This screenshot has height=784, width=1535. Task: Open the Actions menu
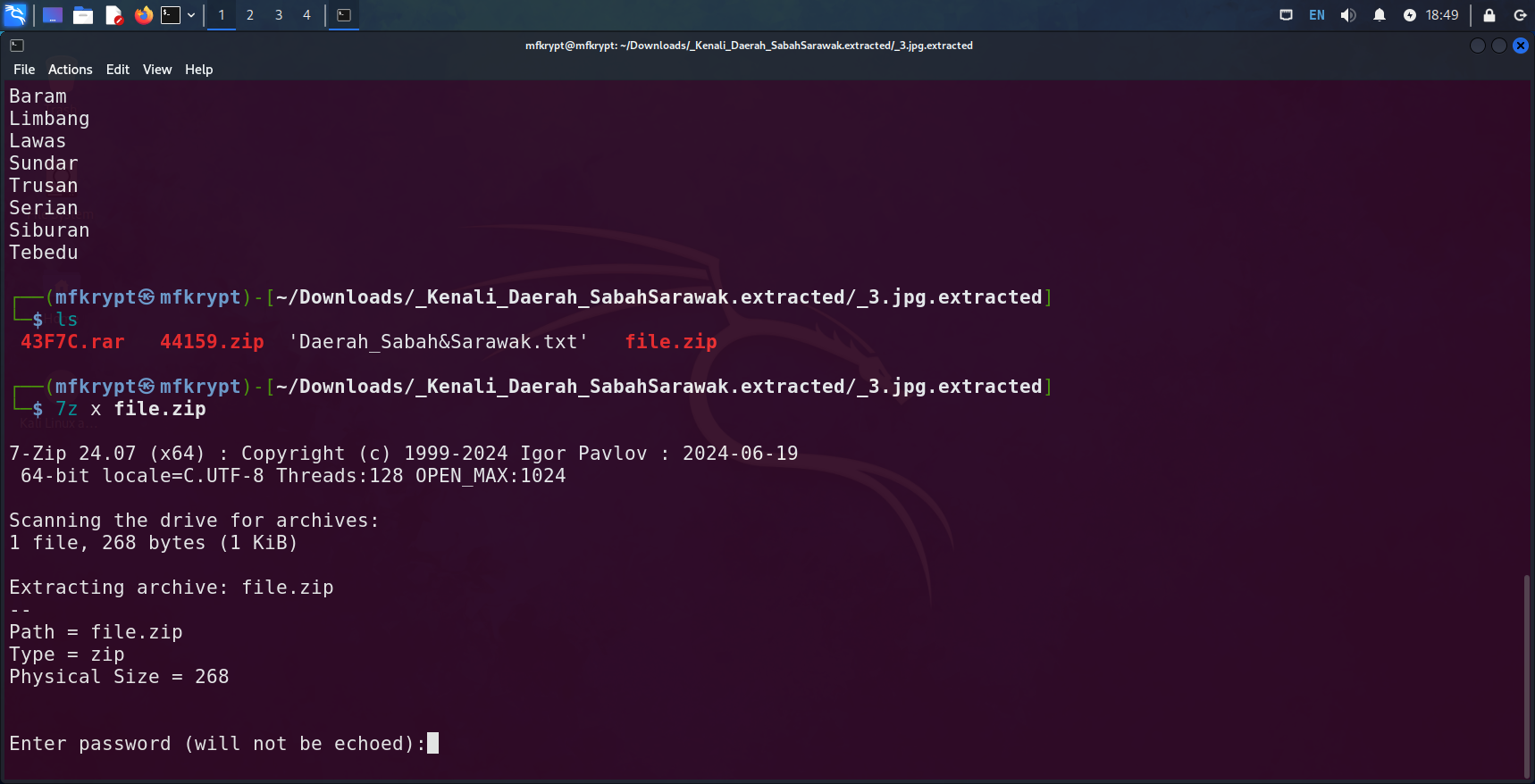coord(70,70)
